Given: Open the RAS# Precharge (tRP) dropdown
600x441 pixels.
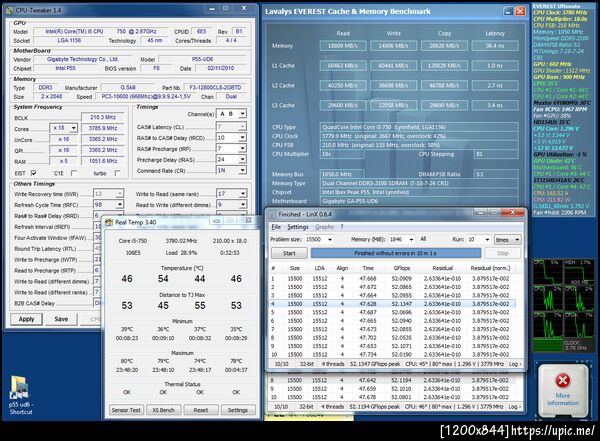Looking at the screenshot, I should click(x=242, y=149).
